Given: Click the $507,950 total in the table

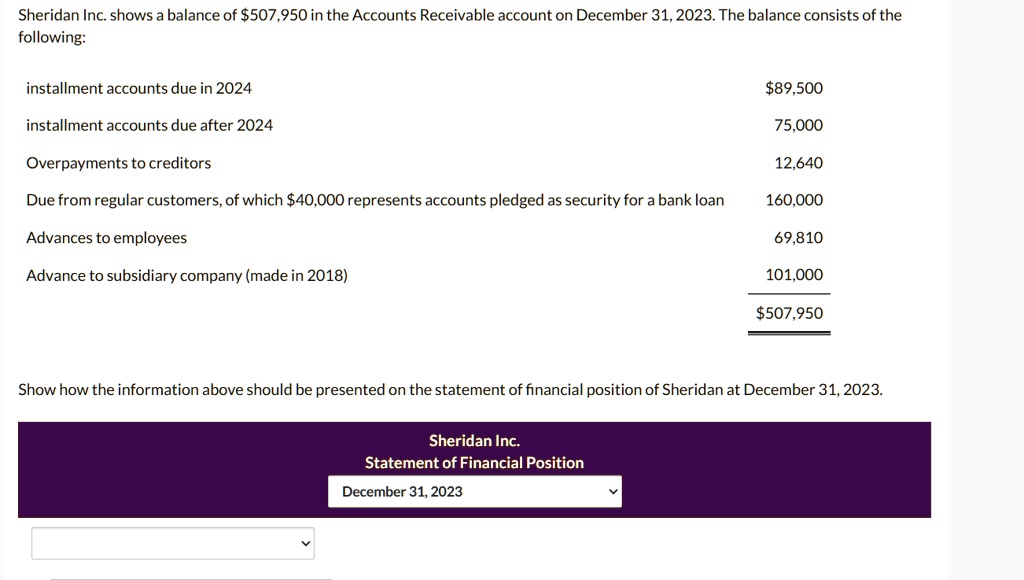Looking at the screenshot, I should pos(790,314).
